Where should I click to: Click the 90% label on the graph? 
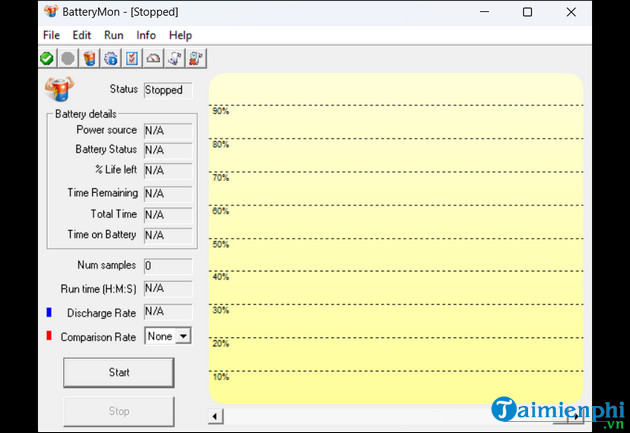(x=221, y=111)
